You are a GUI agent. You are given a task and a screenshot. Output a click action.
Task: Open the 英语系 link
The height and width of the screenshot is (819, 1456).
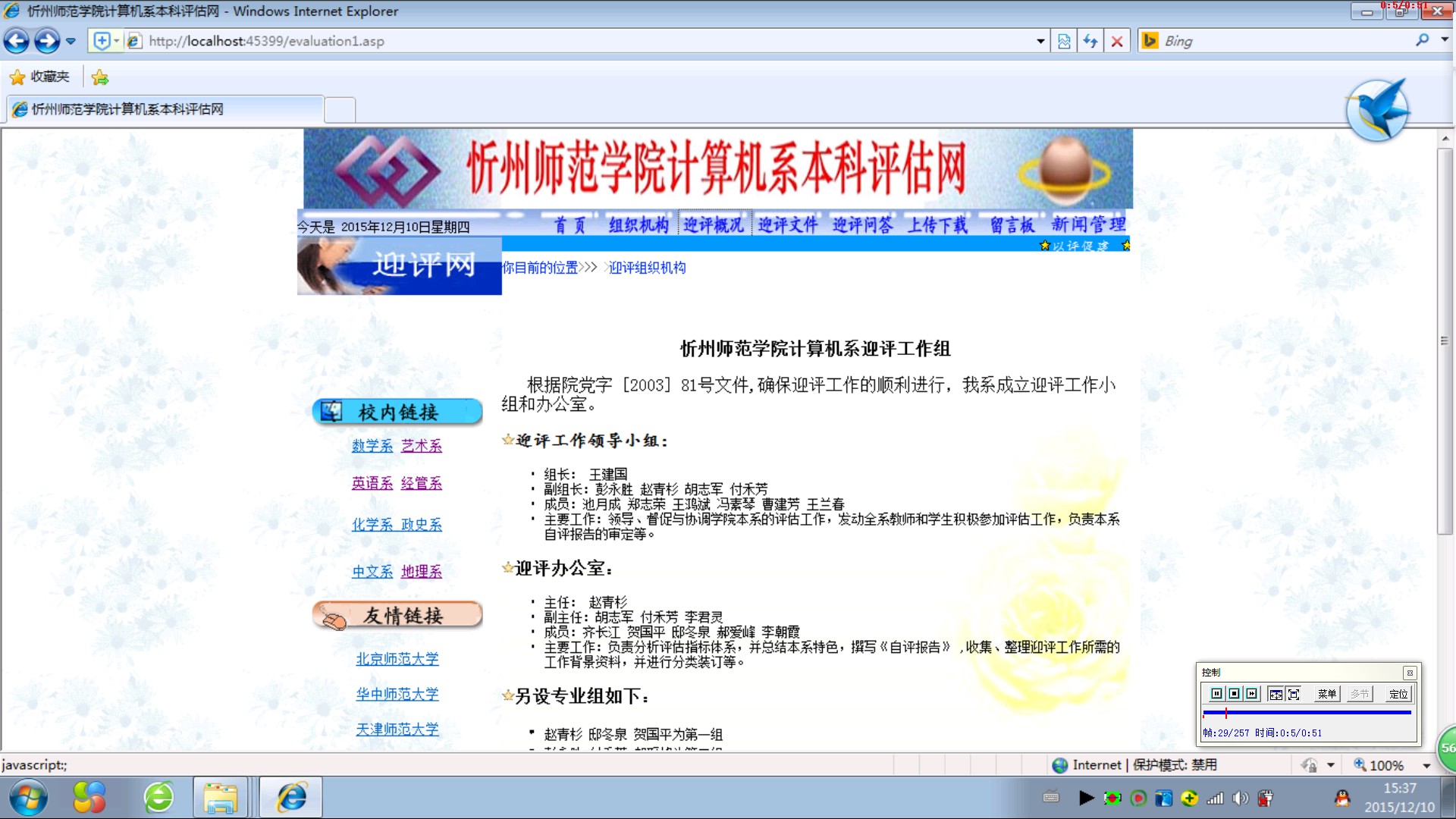pyautogui.click(x=372, y=483)
